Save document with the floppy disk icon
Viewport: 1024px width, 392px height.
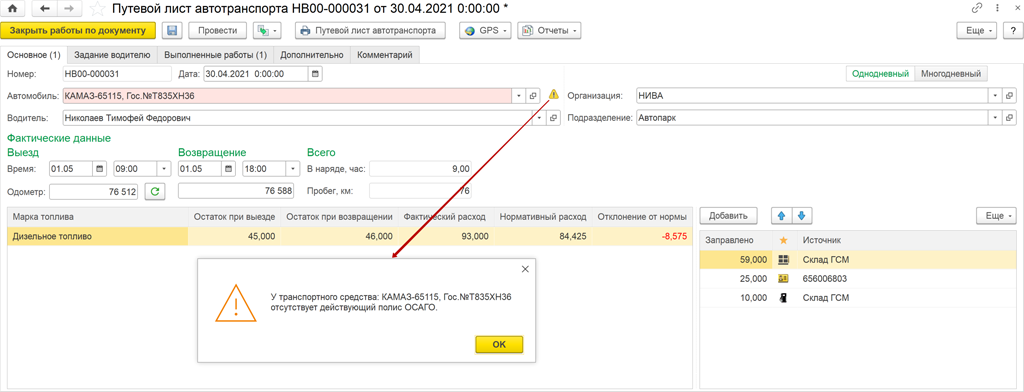point(172,31)
